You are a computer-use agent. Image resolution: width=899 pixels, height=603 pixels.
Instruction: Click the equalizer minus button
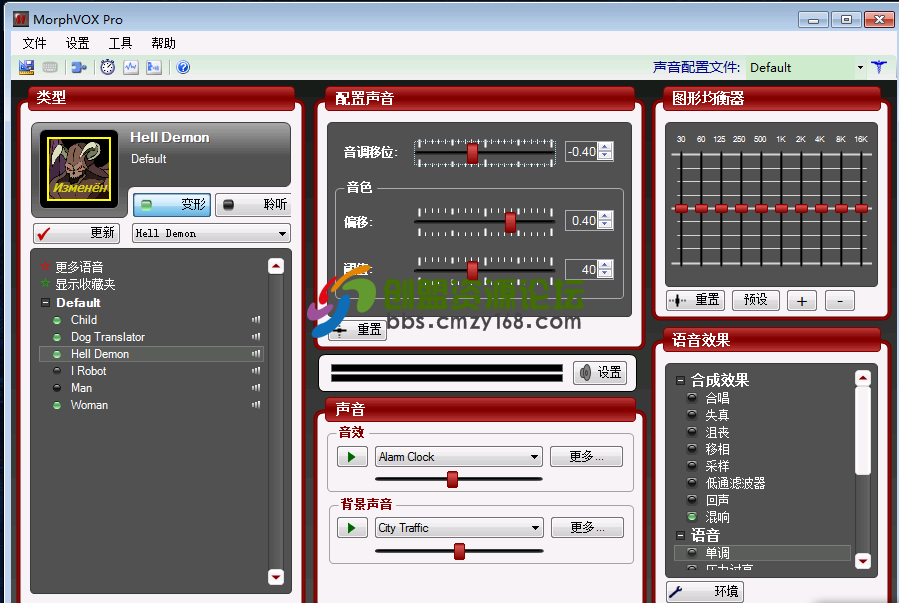click(840, 300)
